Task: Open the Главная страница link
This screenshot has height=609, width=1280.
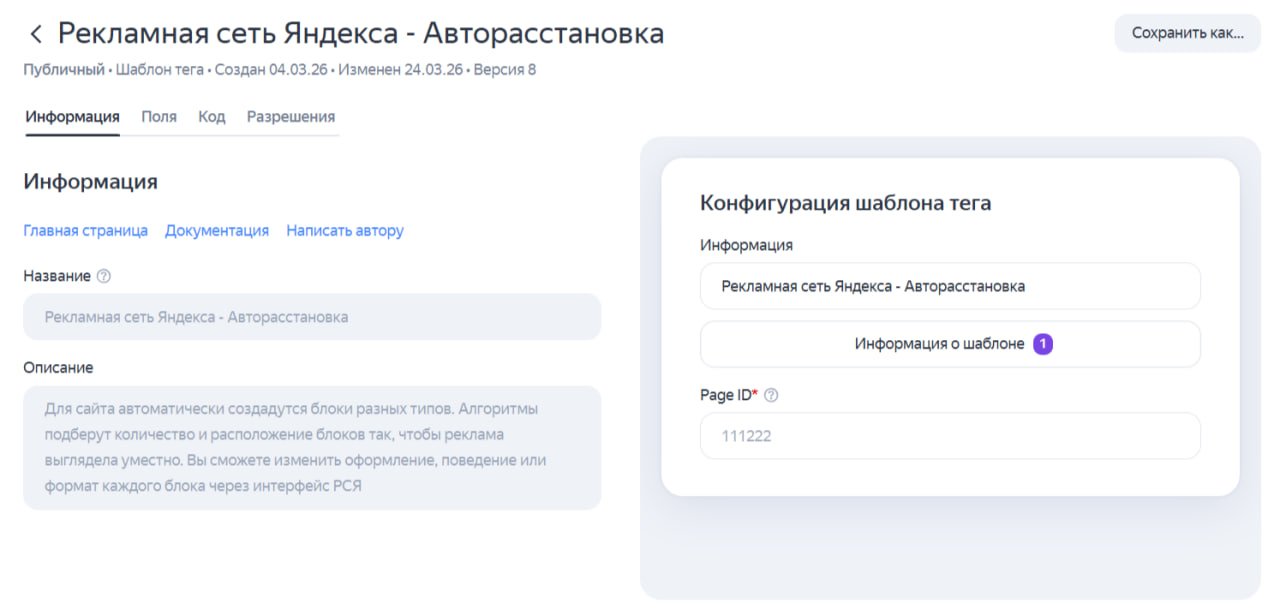Action: point(86,231)
